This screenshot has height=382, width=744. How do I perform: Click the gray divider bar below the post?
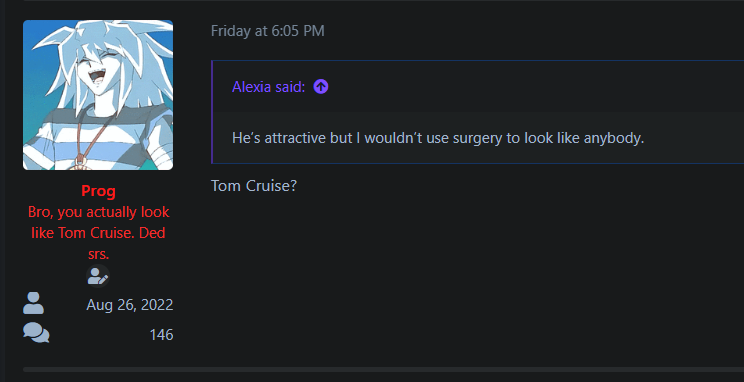pos(383,369)
